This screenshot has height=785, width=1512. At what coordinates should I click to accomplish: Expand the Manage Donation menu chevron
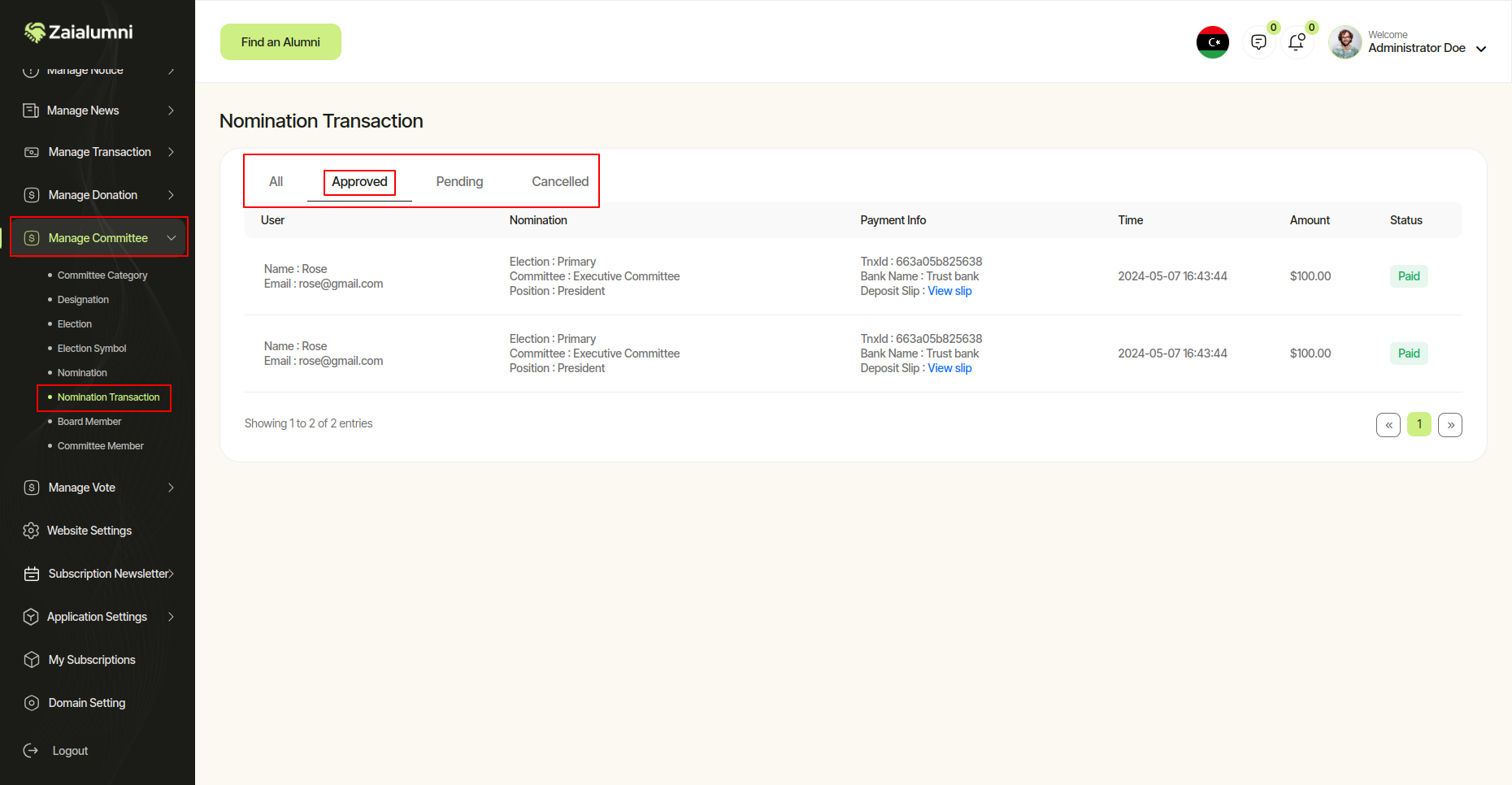pos(171,195)
